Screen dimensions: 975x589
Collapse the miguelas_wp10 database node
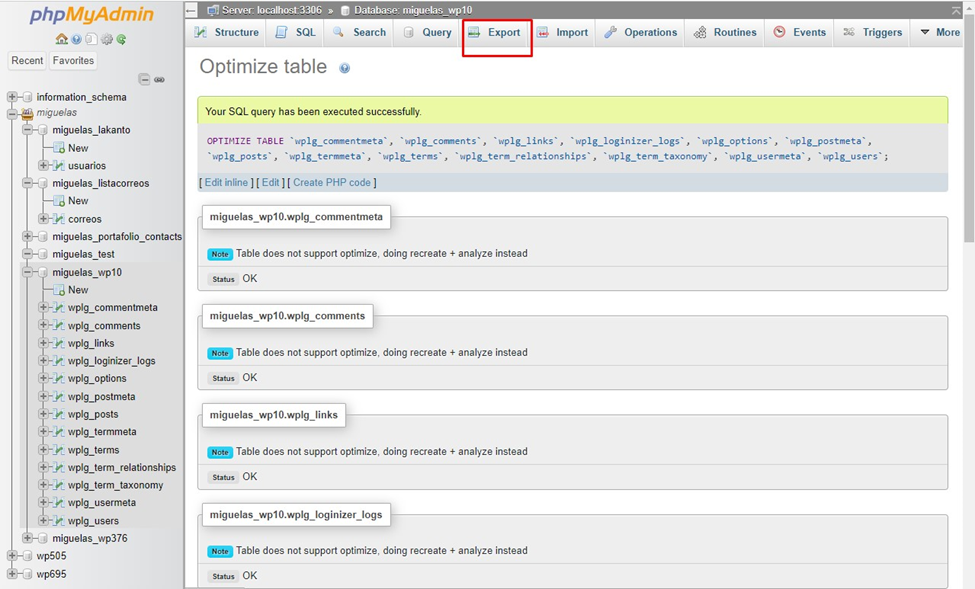pyautogui.click(x=27, y=272)
